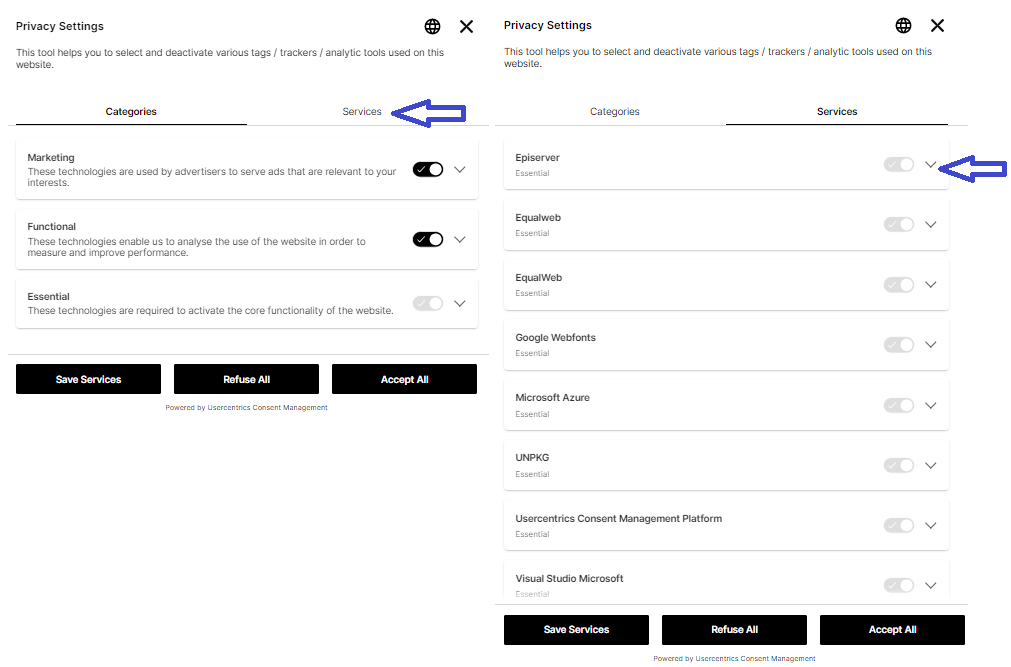1011x667 pixels.
Task: Click Usercentrics Consent Management Platform name
Action: (618, 519)
